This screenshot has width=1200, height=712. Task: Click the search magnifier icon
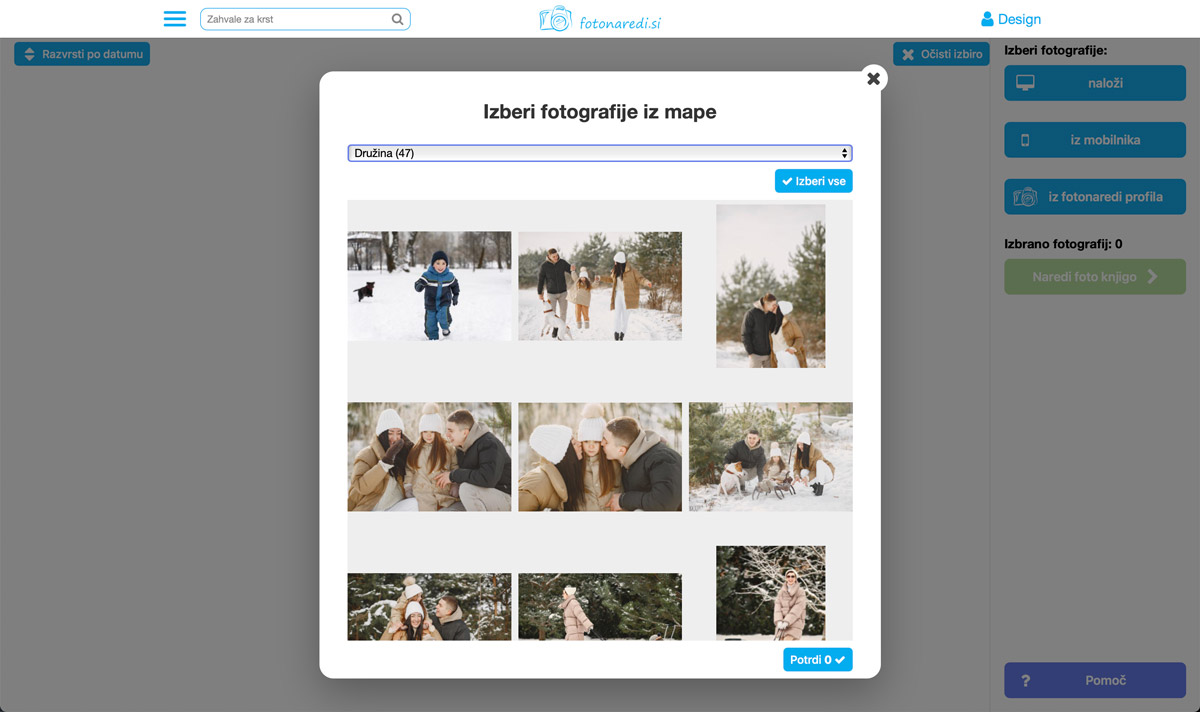[x=397, y=19]
